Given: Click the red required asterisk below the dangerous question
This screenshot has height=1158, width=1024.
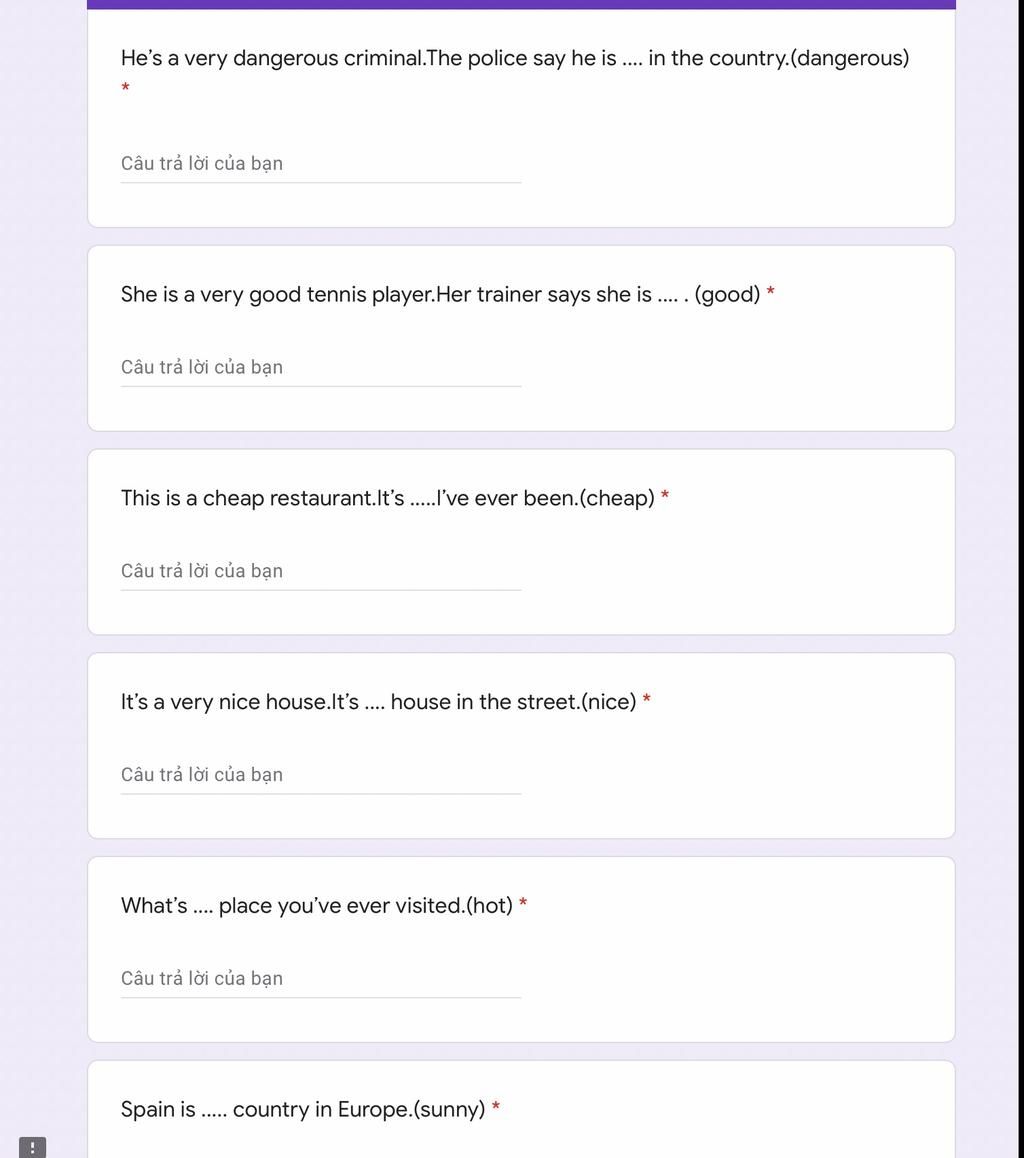Looking at the screenshot, I should [126, 88].
